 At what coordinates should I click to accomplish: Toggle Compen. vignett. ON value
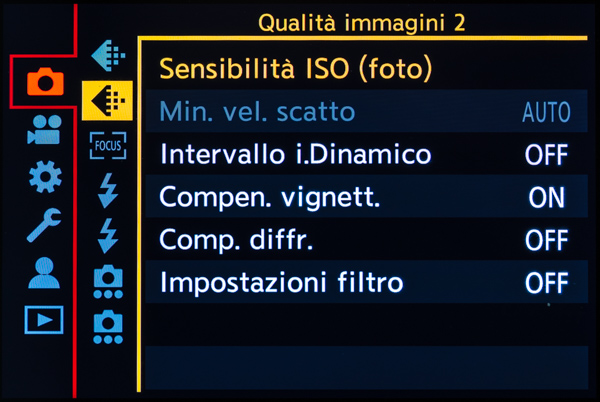(x=547, y=198)
